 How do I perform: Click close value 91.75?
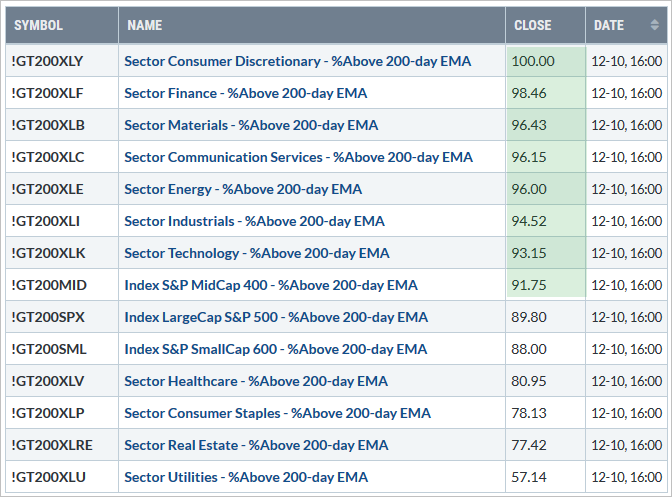click(529, 285)
